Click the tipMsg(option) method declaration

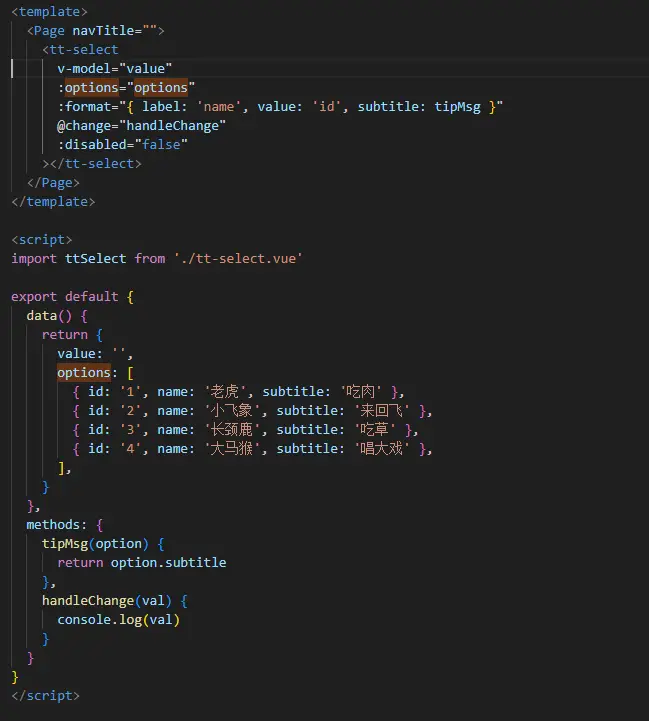tap(103, 544)
